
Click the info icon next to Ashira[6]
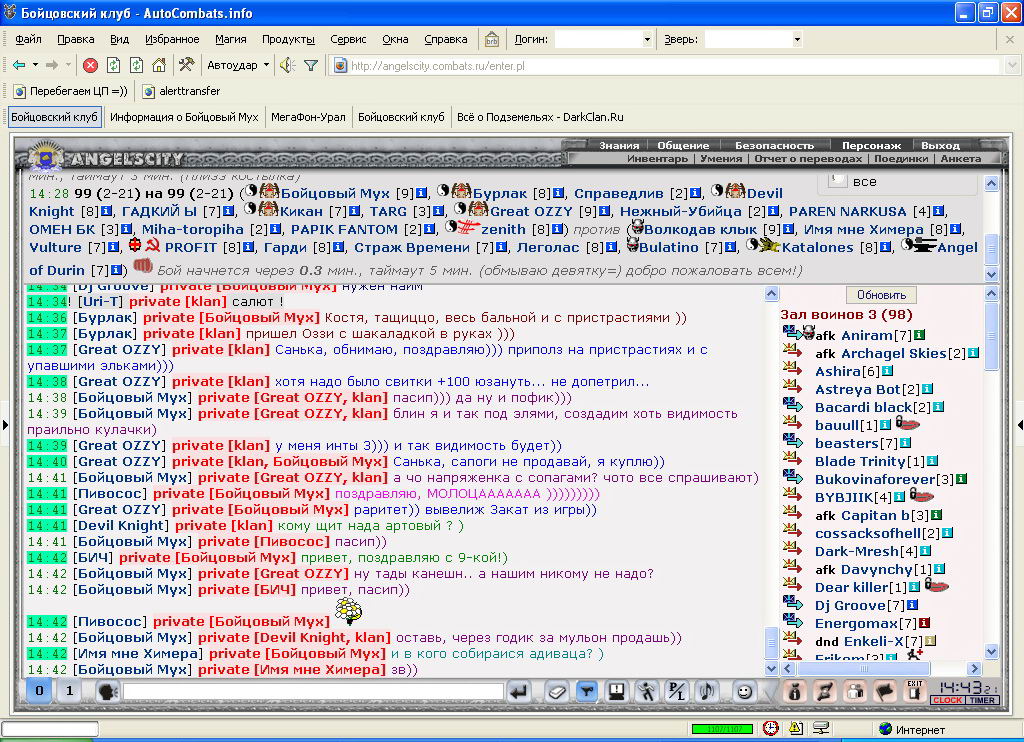tap(888, 371)
